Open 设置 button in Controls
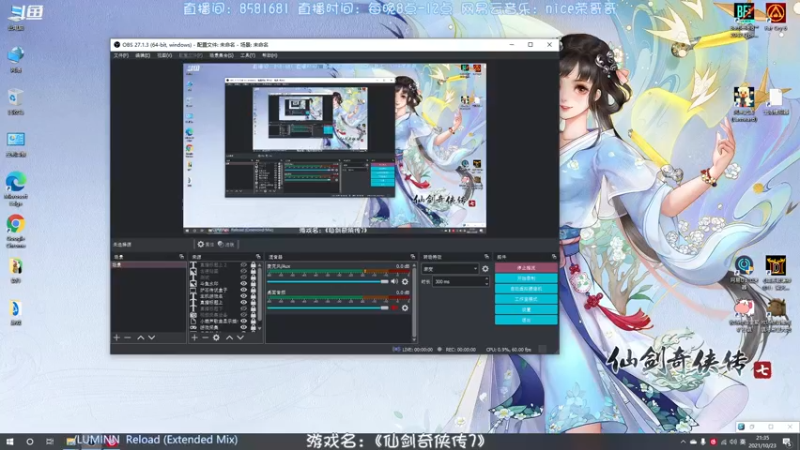800x450 pixels. (x=526, y=310)
